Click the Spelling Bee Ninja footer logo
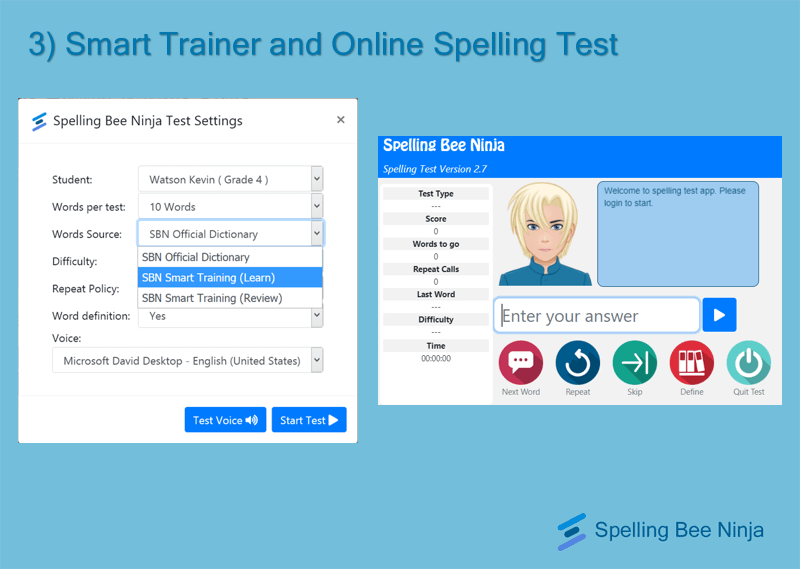800x569 pixels. click(661, 531)
